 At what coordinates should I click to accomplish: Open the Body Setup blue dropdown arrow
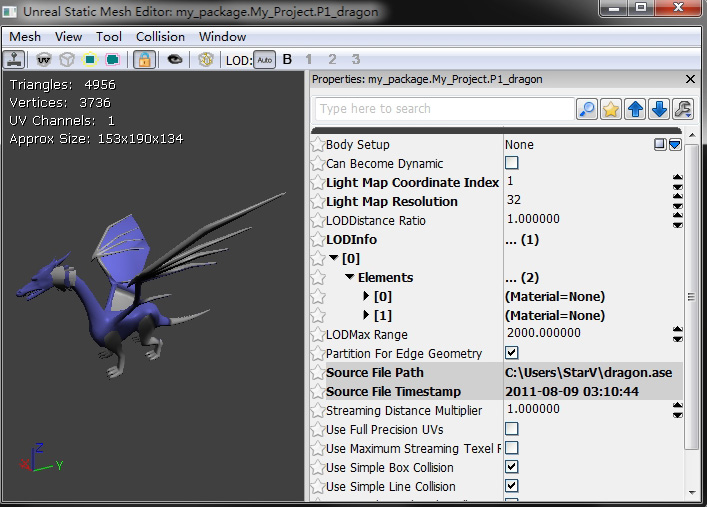[675, 145]
